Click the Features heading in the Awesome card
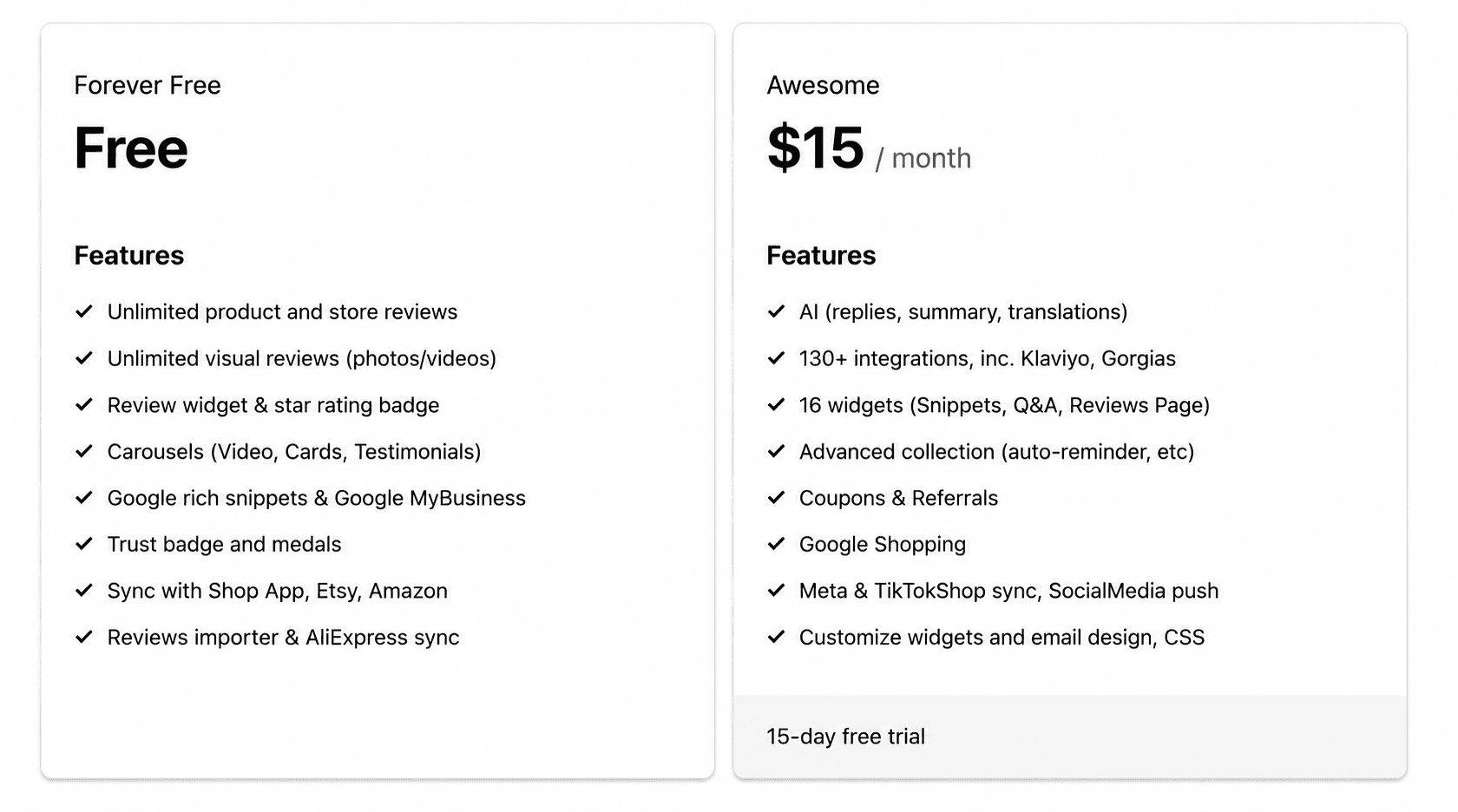The width and height of the screenshot is (1458, 812). 821,255
